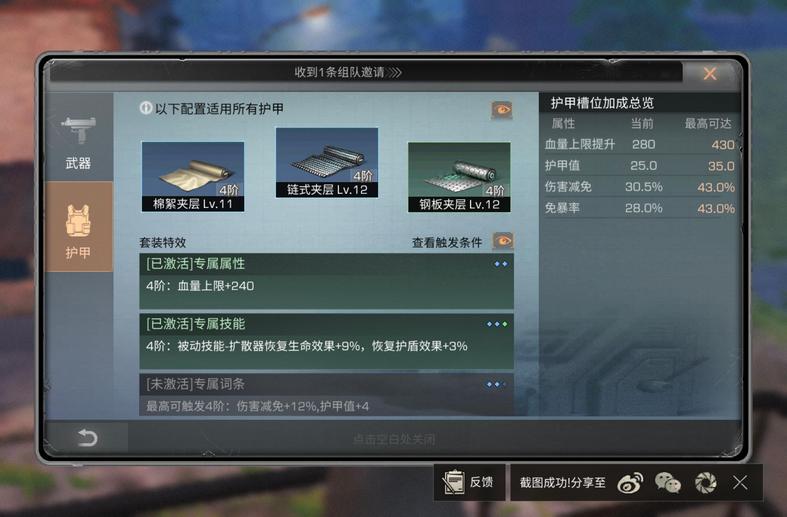Toggle the eye icon beside armor configuration
The image size is (787, 517).
(501, 109)
